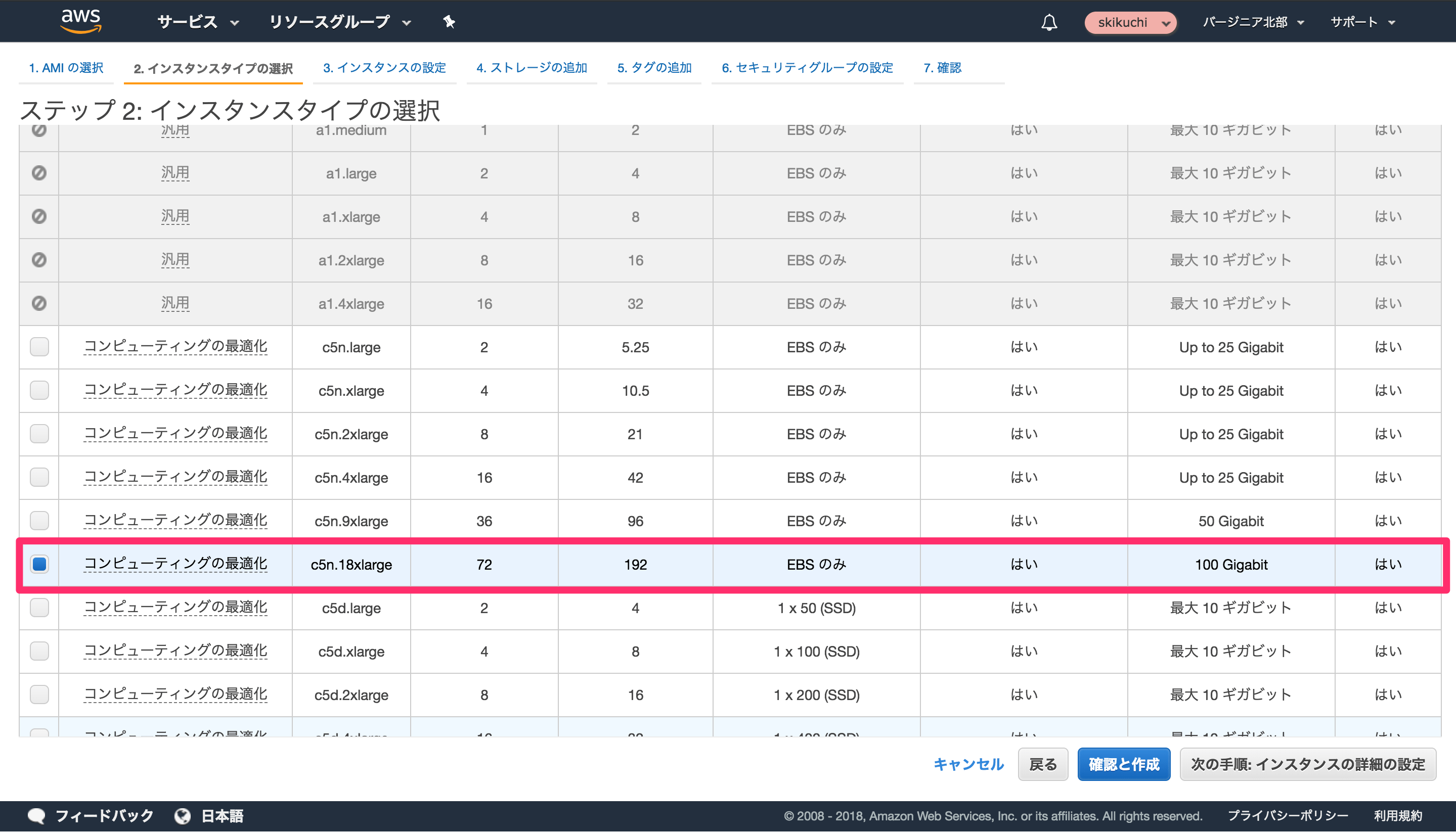Screen dimensions: 1456x833
Task: Open the skikuchi account dropdown
Action: [1130, 22]
